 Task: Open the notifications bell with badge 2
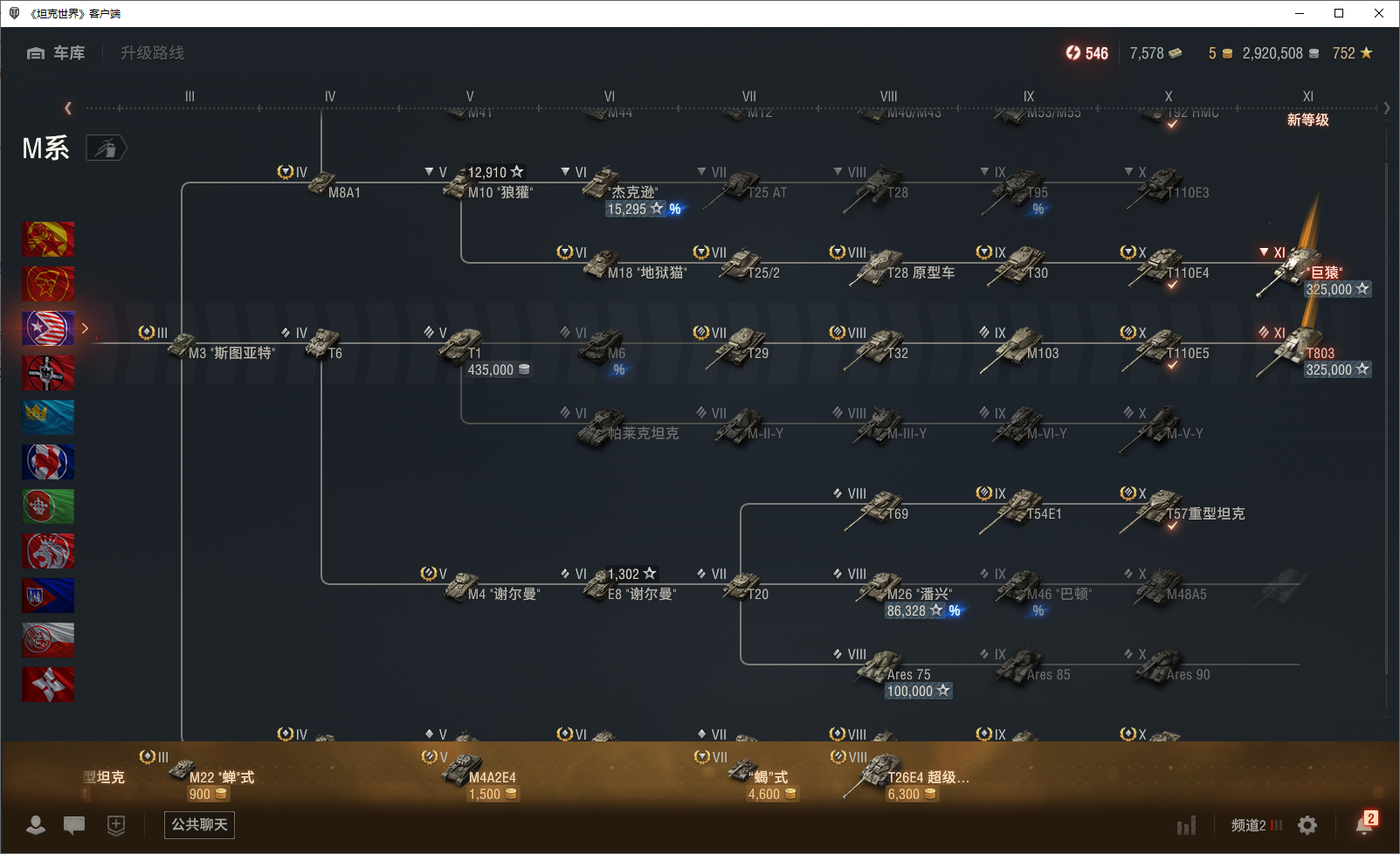[x=1366, y=823]
